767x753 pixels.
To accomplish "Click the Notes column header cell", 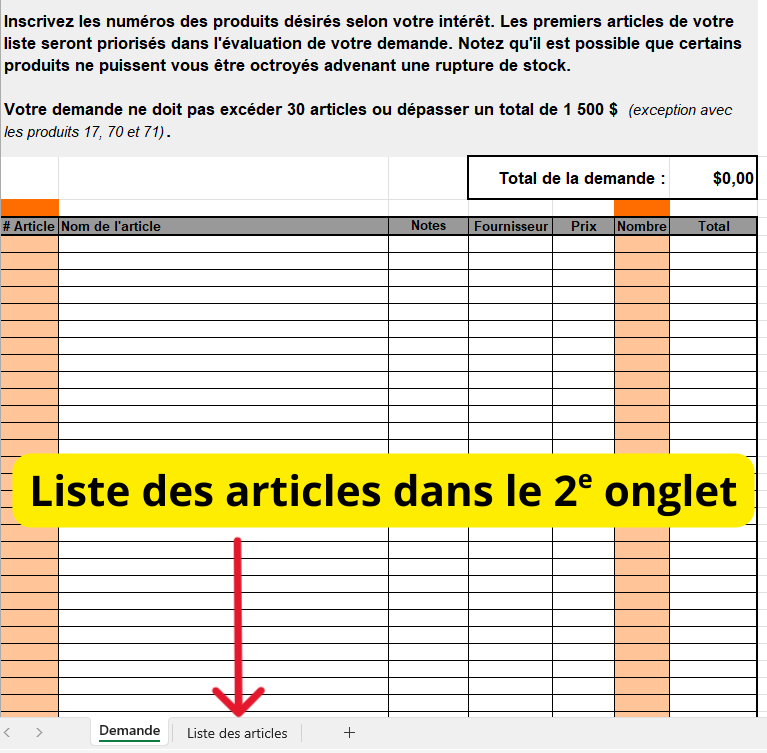I will (428, 226).
